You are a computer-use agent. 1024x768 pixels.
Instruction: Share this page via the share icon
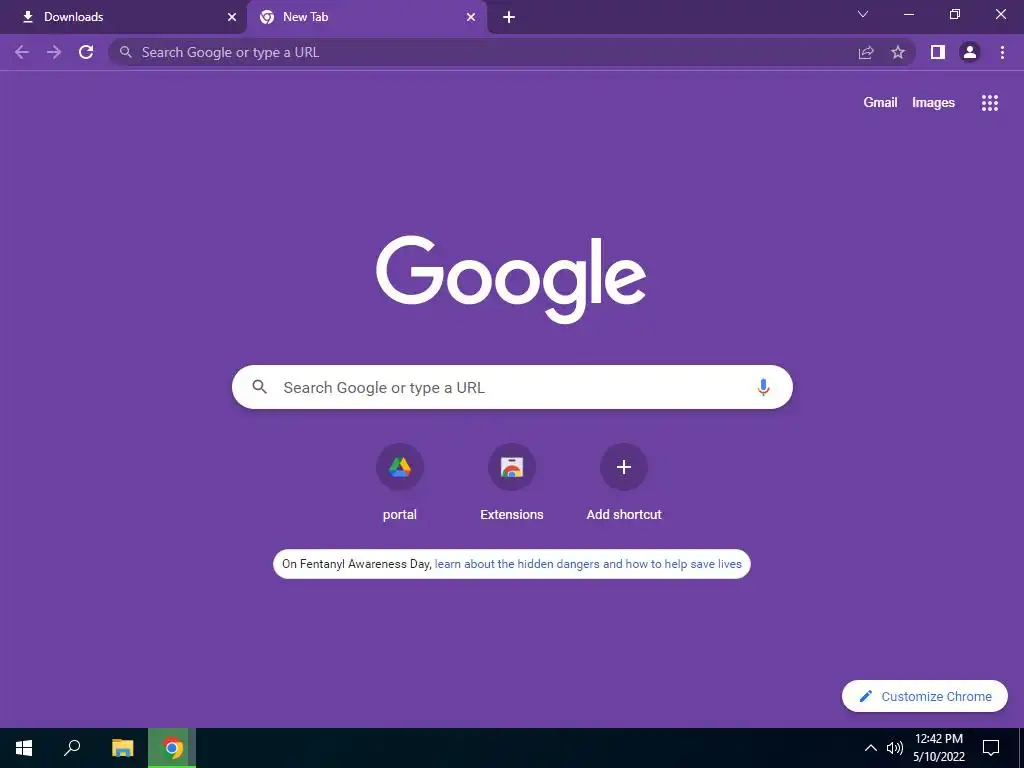[x=866, y=52]
